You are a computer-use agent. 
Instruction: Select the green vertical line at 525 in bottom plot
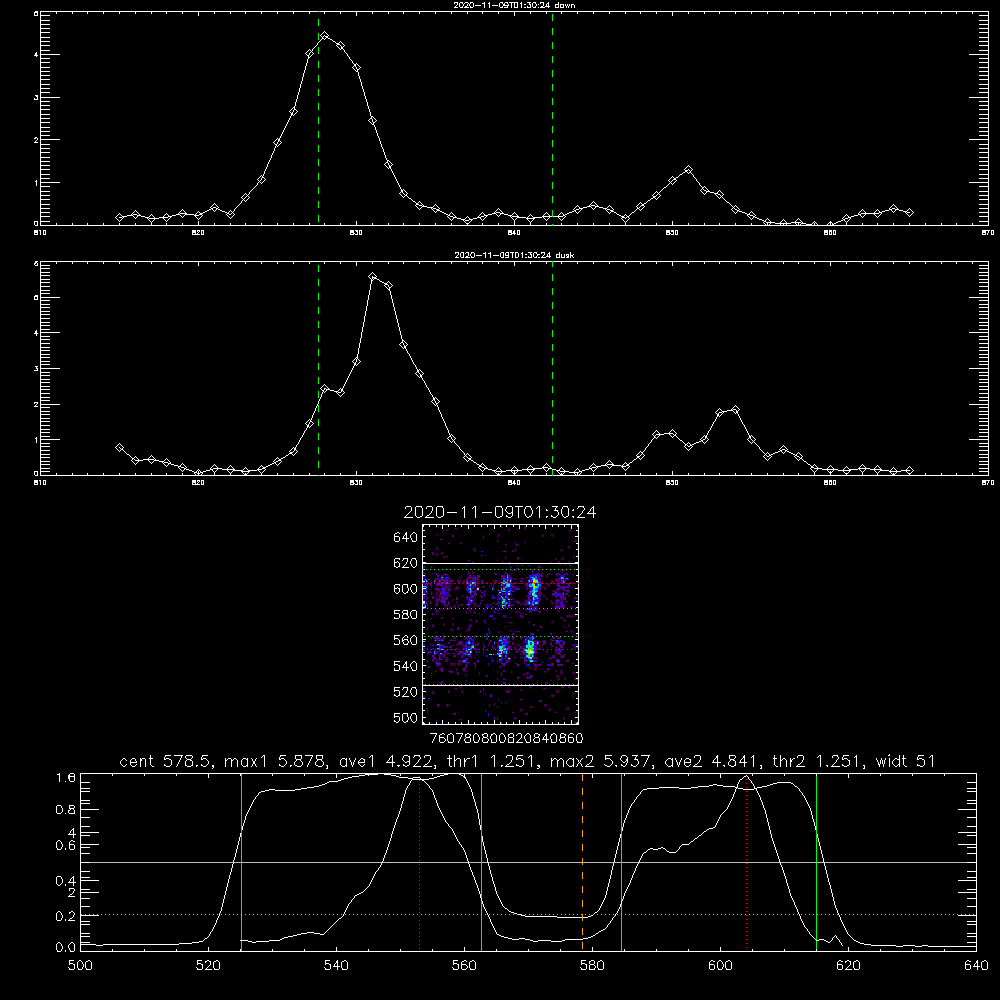point(241,862)
